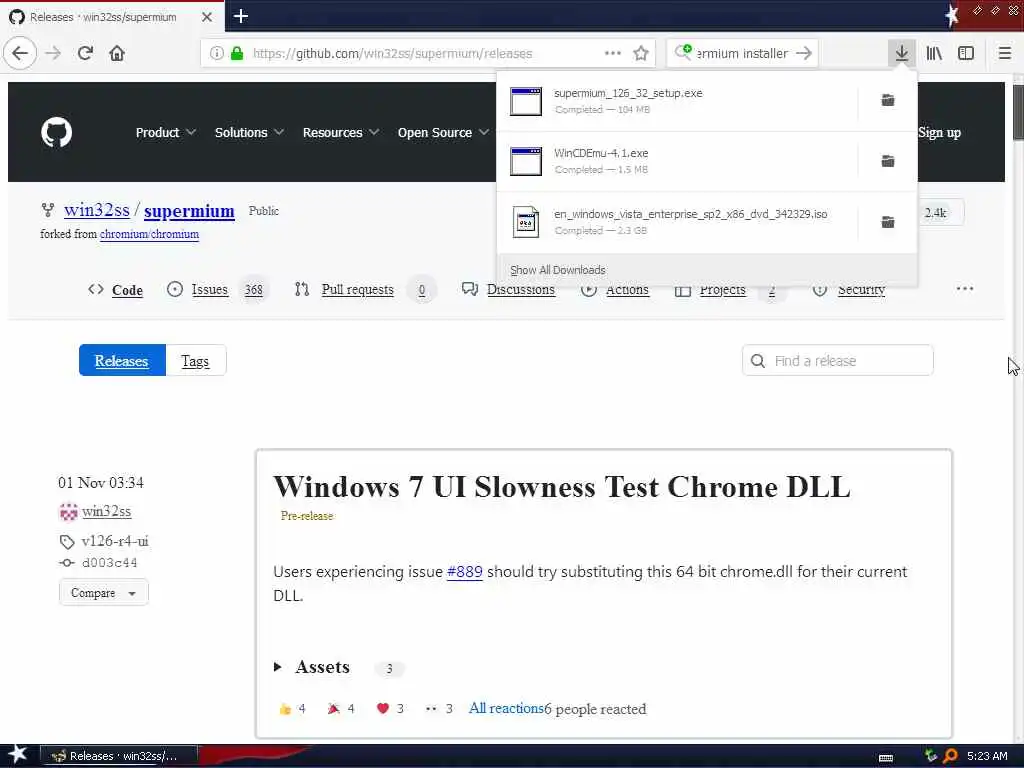
Task: Toggle the downloads panel arrow button
Action: pos(901,53)
